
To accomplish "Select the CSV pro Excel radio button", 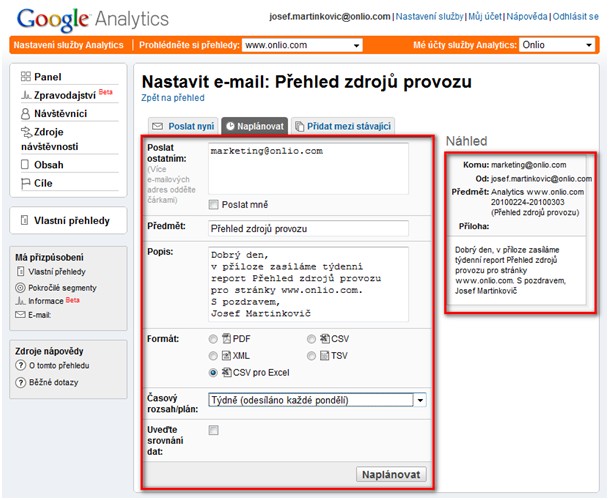I will (x=213, y=373).
